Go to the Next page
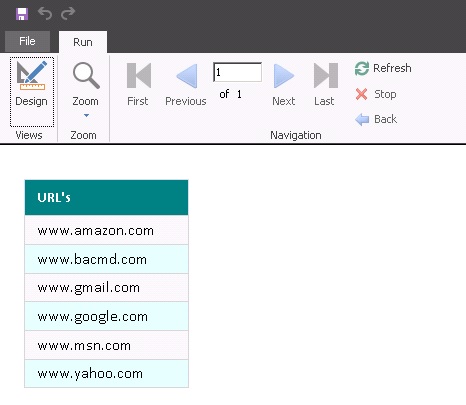Screen dimensions: 466x405 pyautogui.click(x=284, y=84)
